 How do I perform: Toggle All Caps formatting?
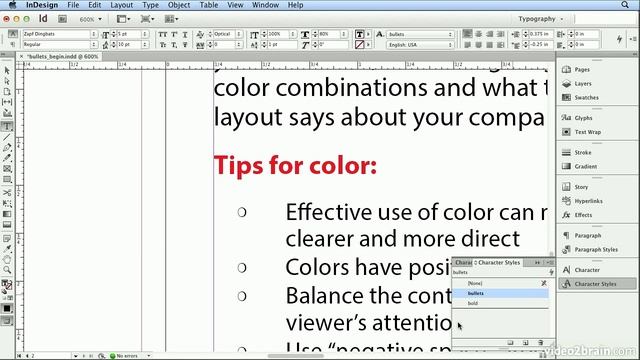click(162, 34)
